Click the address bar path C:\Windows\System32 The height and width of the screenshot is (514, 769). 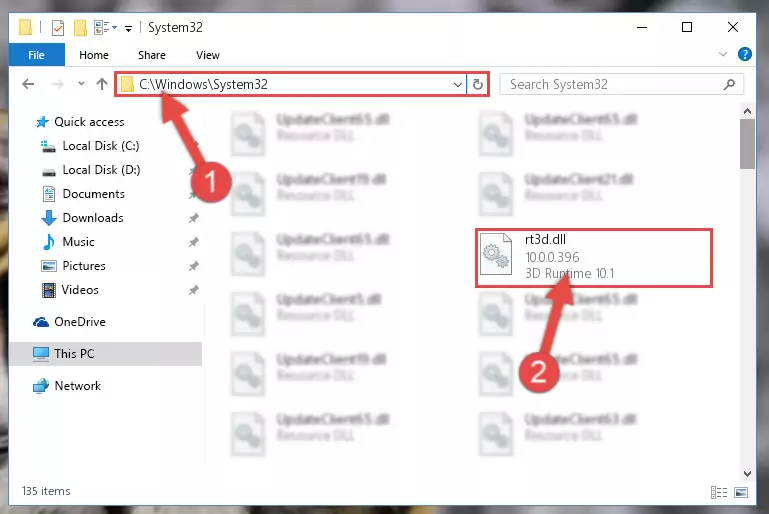pos(203,84)
